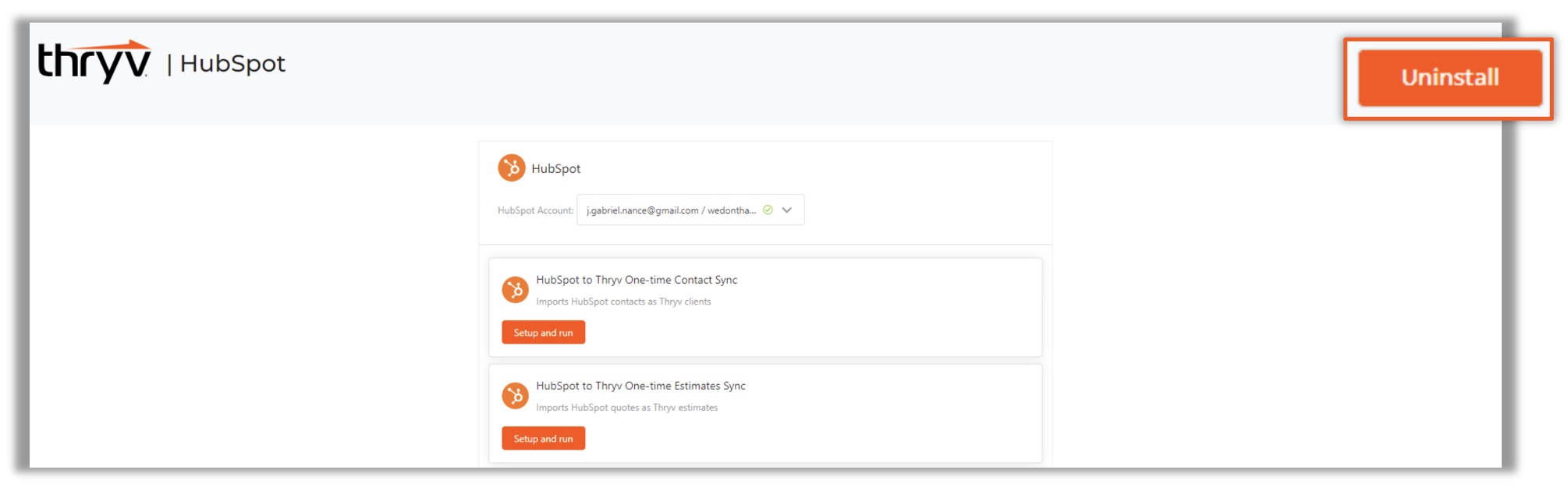
Task: Click the Thryv logo
Action: (x=94, y=62)
